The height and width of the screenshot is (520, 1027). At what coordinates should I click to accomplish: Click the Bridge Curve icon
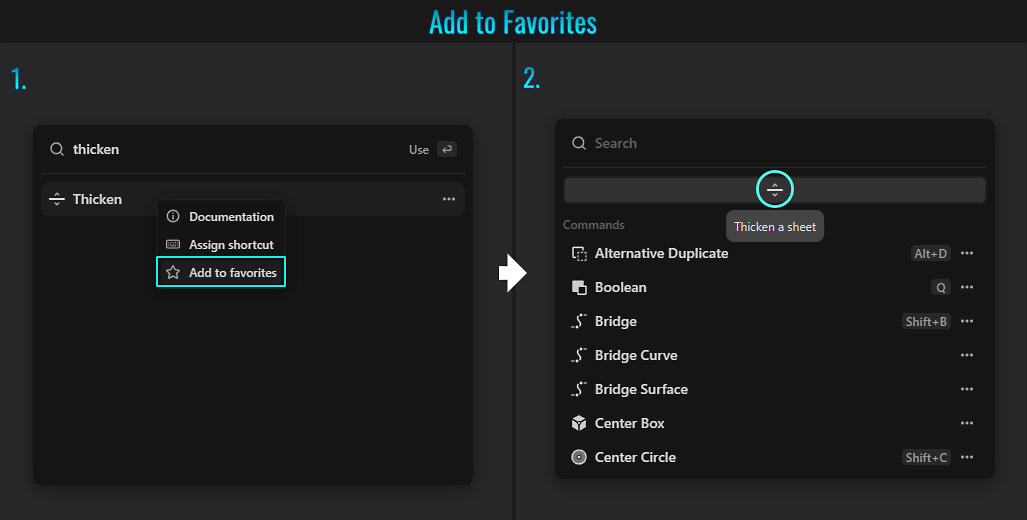579,356
